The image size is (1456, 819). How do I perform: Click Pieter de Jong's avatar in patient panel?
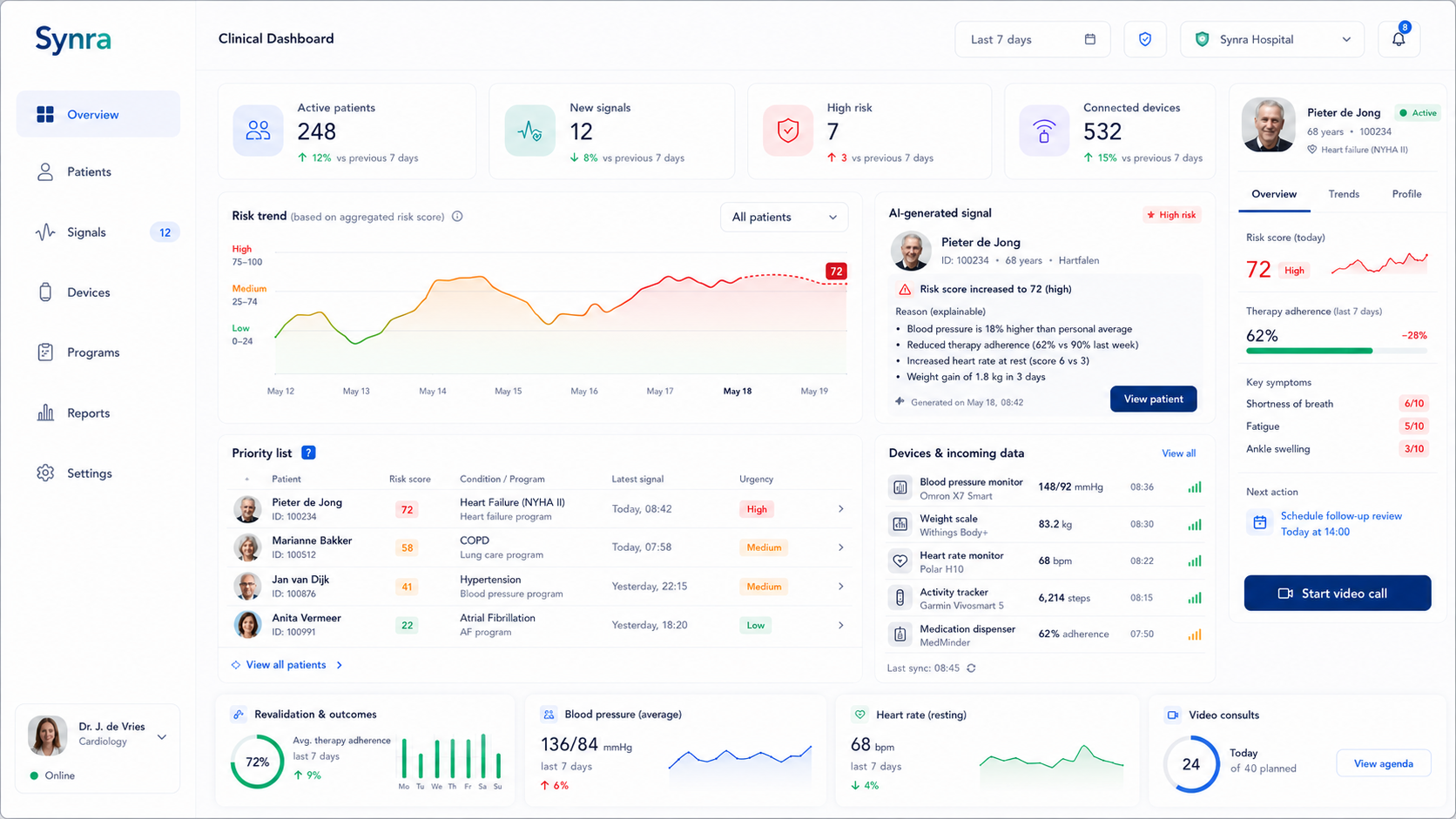(1268, 125)
